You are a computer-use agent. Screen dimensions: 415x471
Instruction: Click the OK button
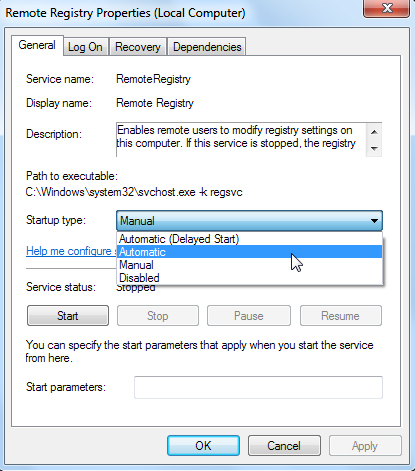203,446
